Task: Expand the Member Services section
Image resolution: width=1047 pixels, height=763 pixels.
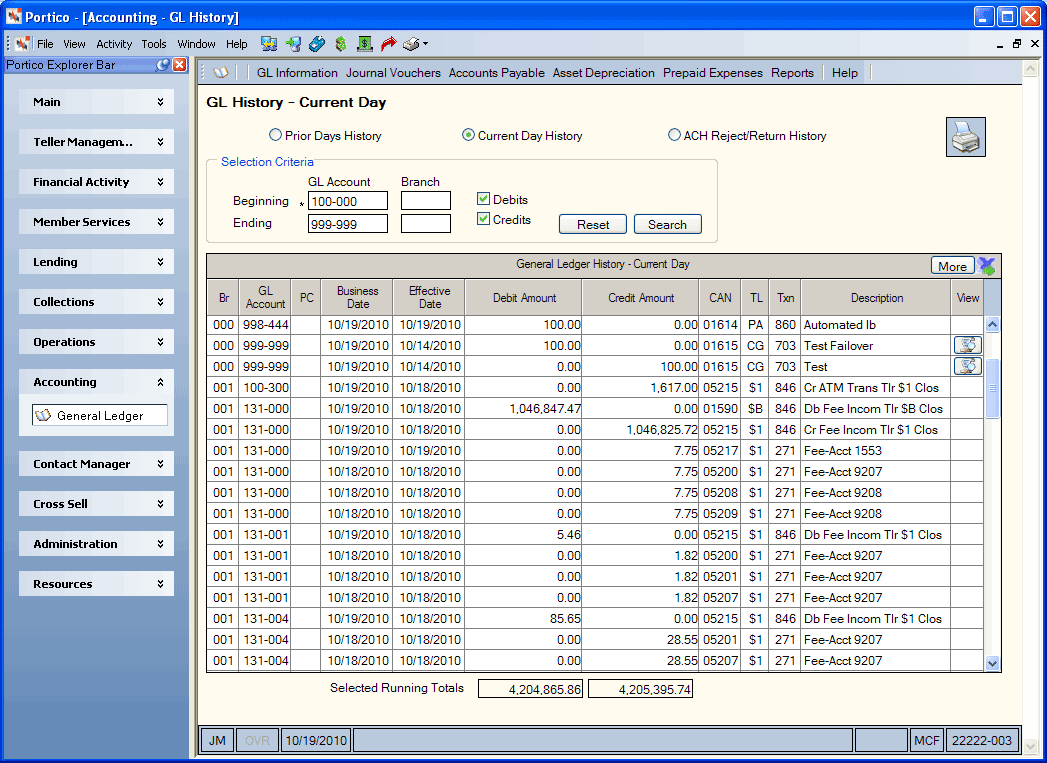Action: (x=96, y=222)
